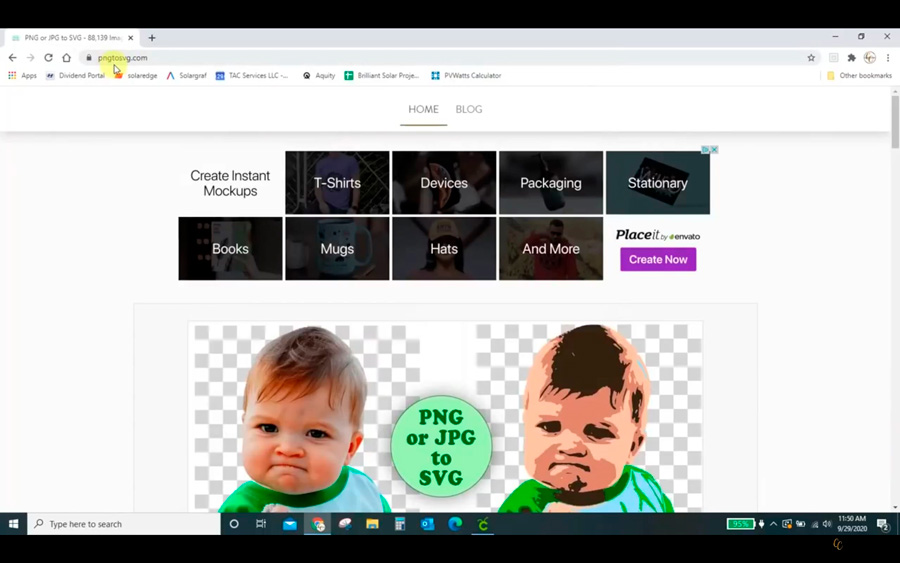
Task: Click the Packaging mockup tile
Action: tap(551, 183)
